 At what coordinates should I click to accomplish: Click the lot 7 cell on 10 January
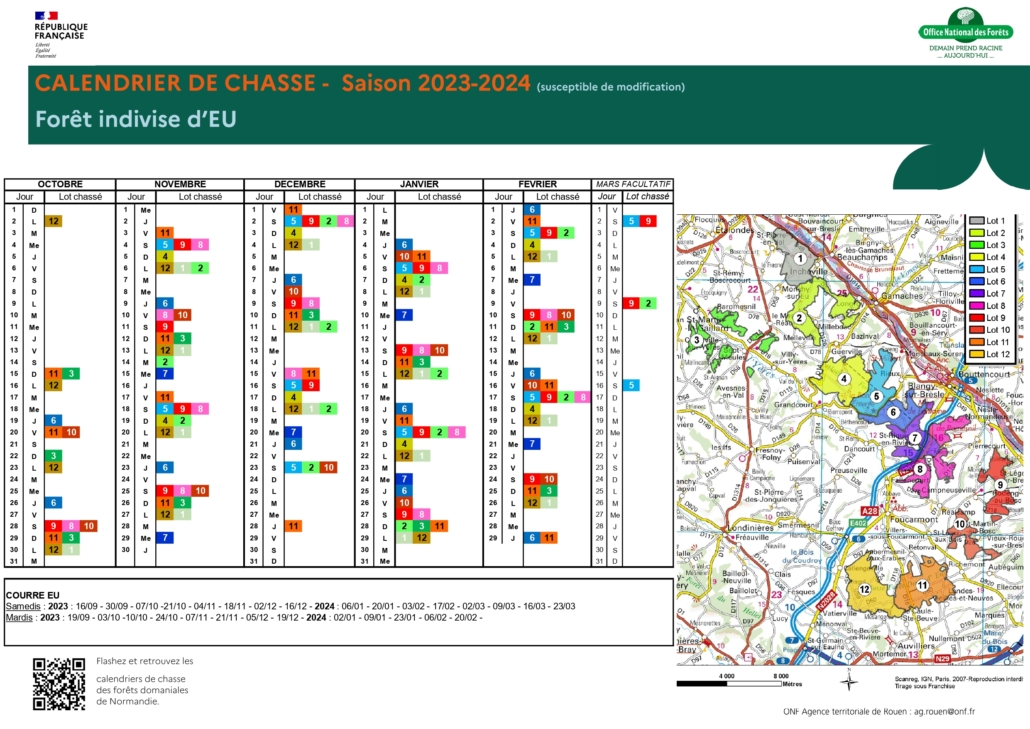point(404,315)
